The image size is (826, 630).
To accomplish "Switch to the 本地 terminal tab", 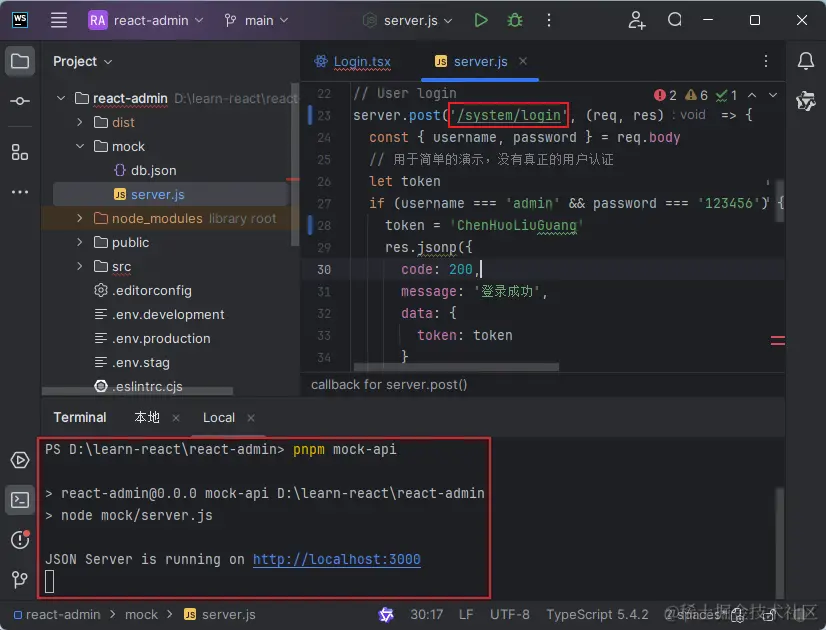I will pyautogui.click(x=147, y=418).
